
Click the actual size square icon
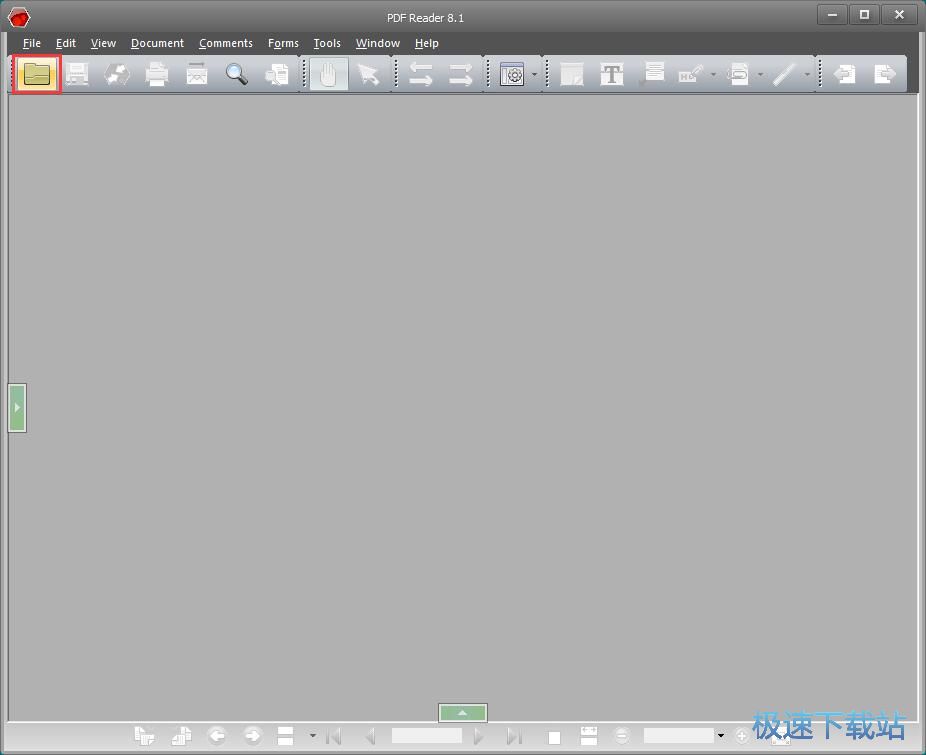coord(554,737)
